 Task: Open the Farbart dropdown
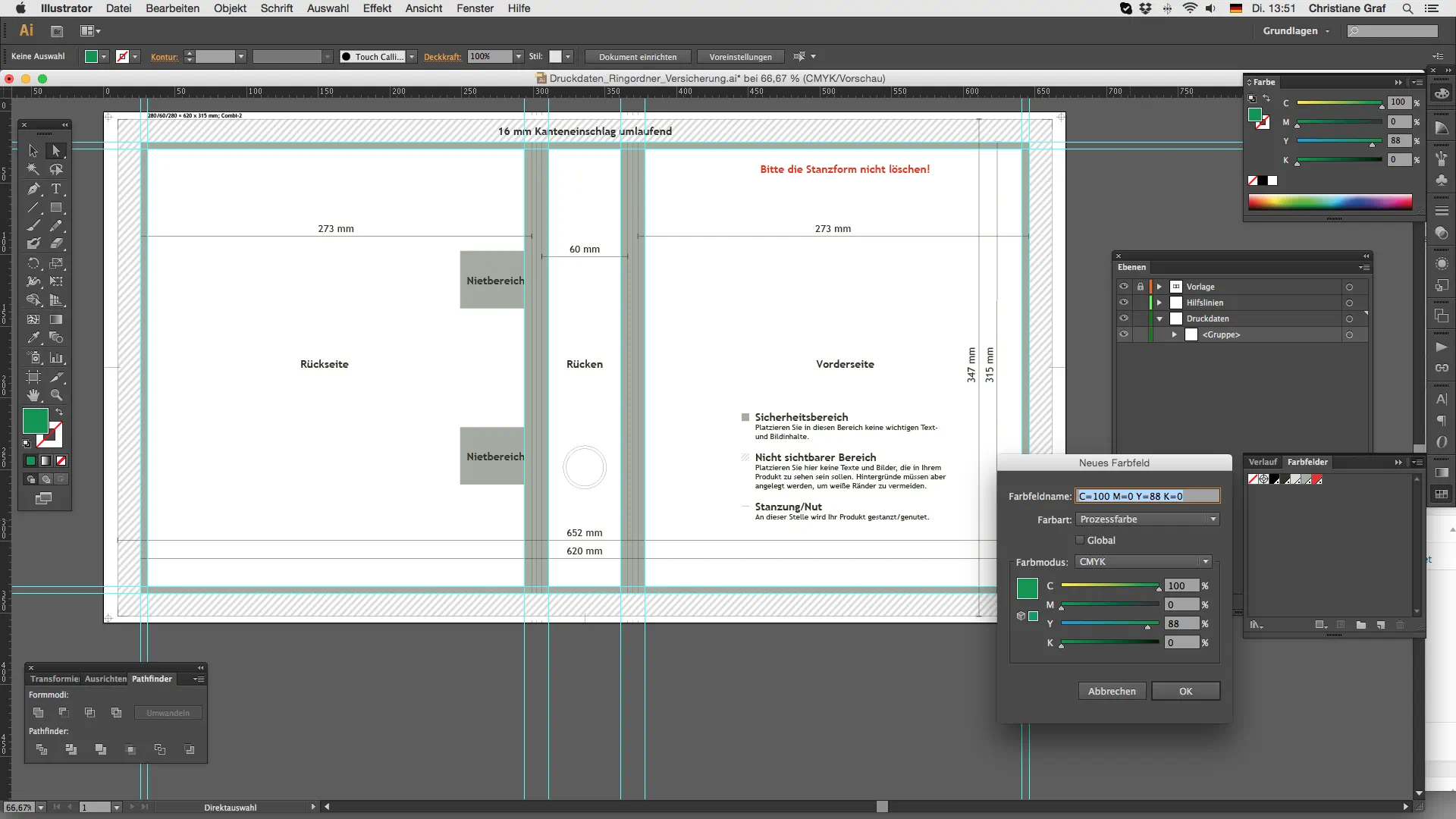(x=1147, y=519)
